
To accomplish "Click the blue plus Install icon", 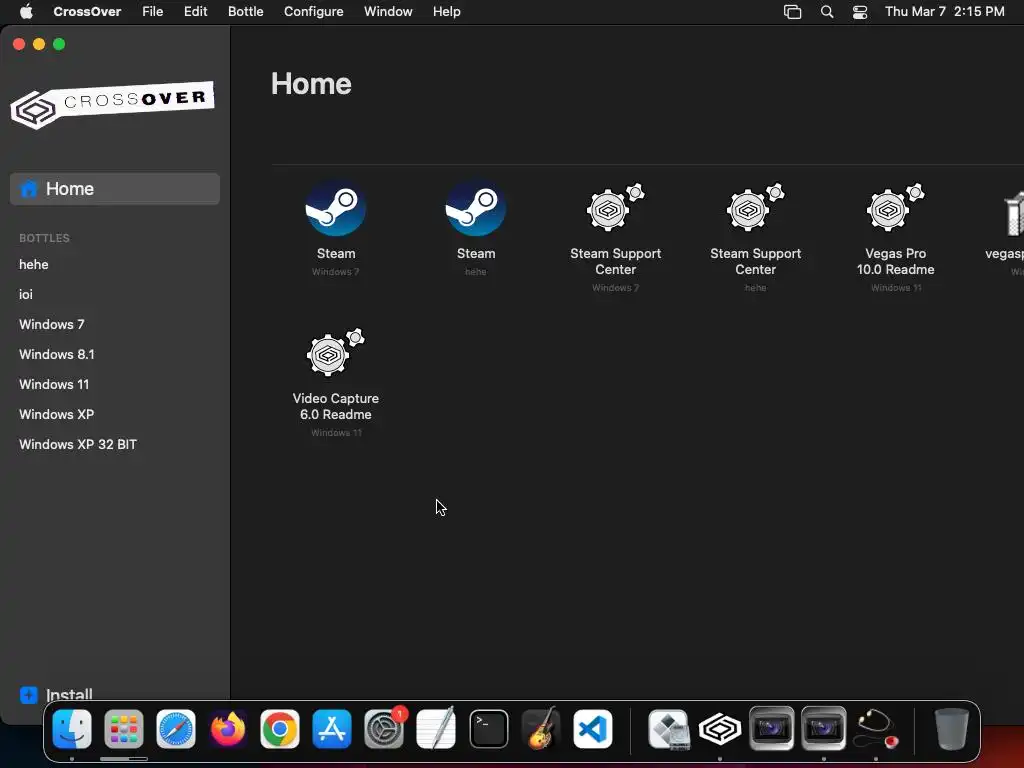I will point(29,695).
